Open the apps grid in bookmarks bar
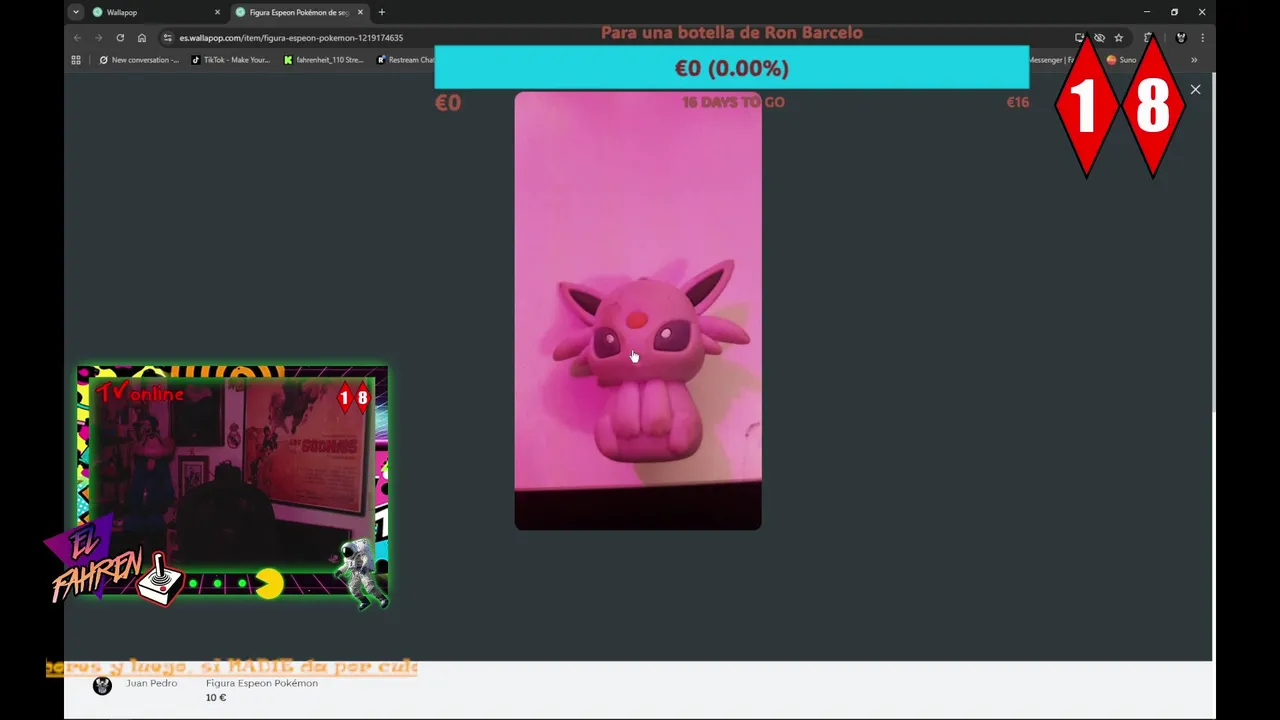The image size is (1280, 720). pos(76,60)
